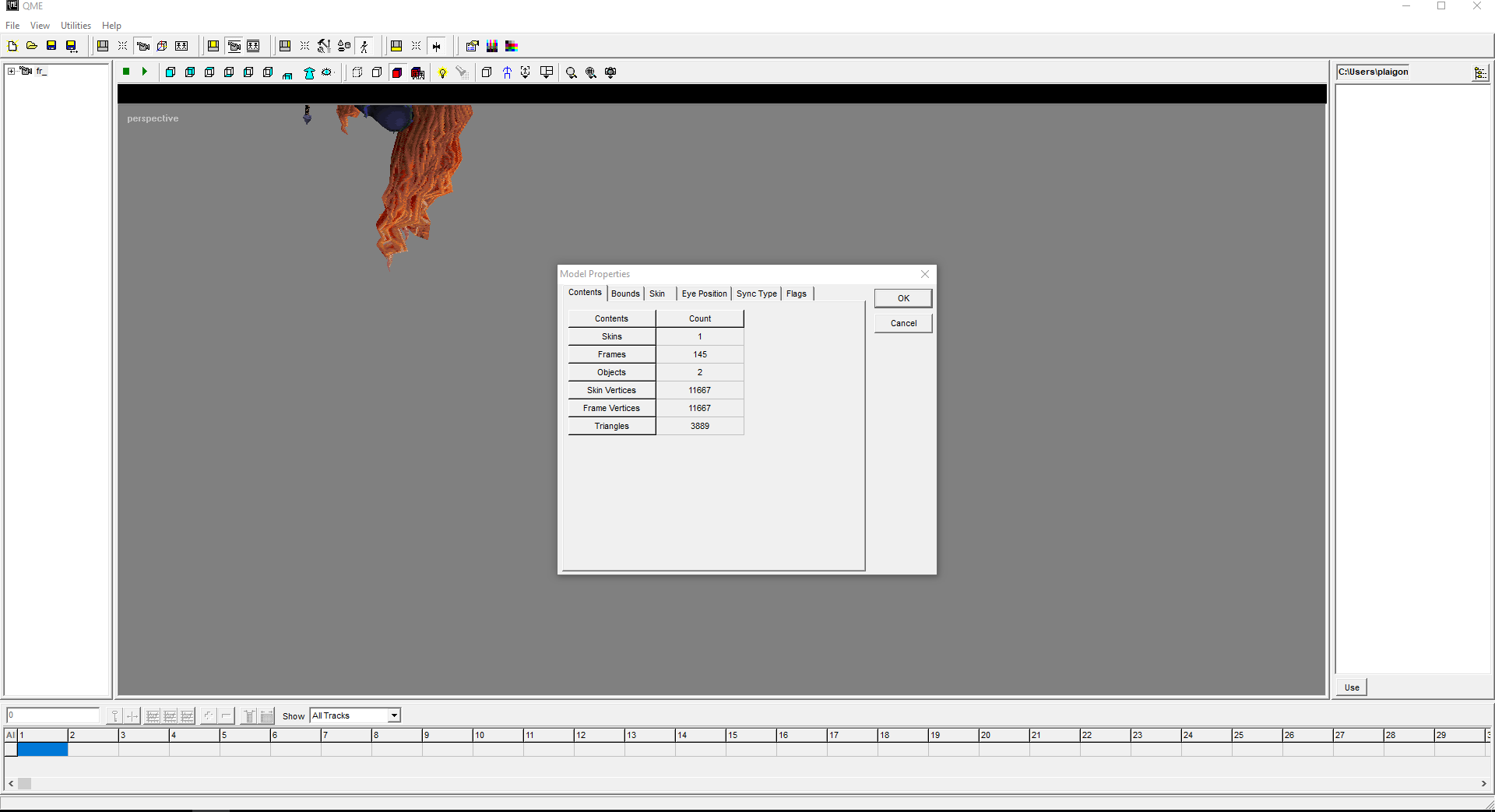
Task: Click the magnifier zoom icon
Action: 571,72
